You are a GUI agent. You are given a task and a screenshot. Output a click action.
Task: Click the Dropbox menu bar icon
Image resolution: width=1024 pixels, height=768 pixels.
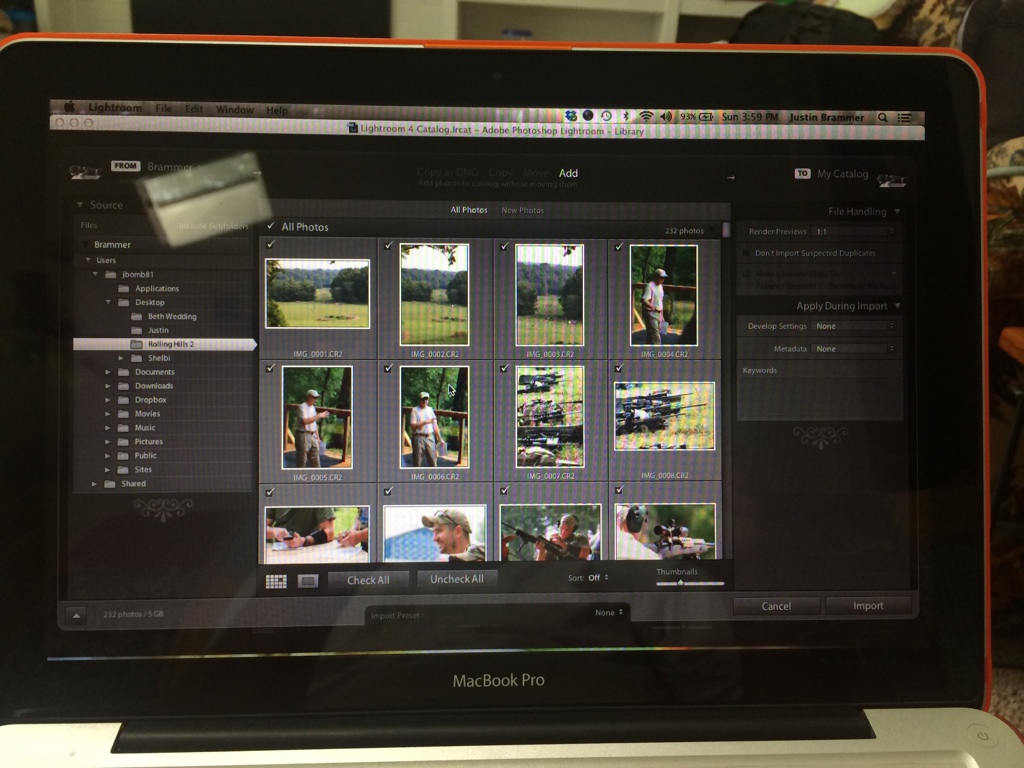click(x=571, y=116)
